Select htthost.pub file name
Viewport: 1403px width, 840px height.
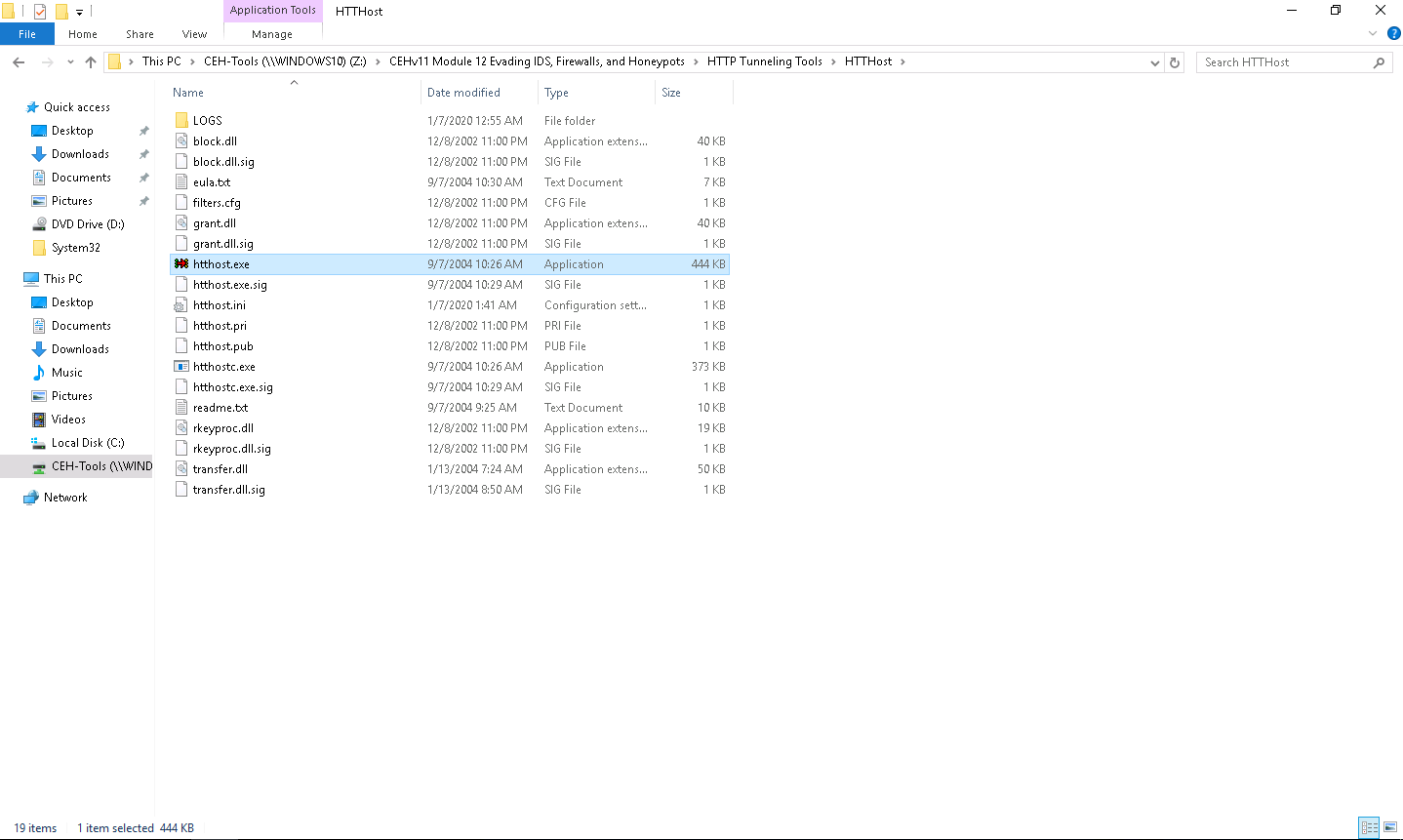click(223, 346)
